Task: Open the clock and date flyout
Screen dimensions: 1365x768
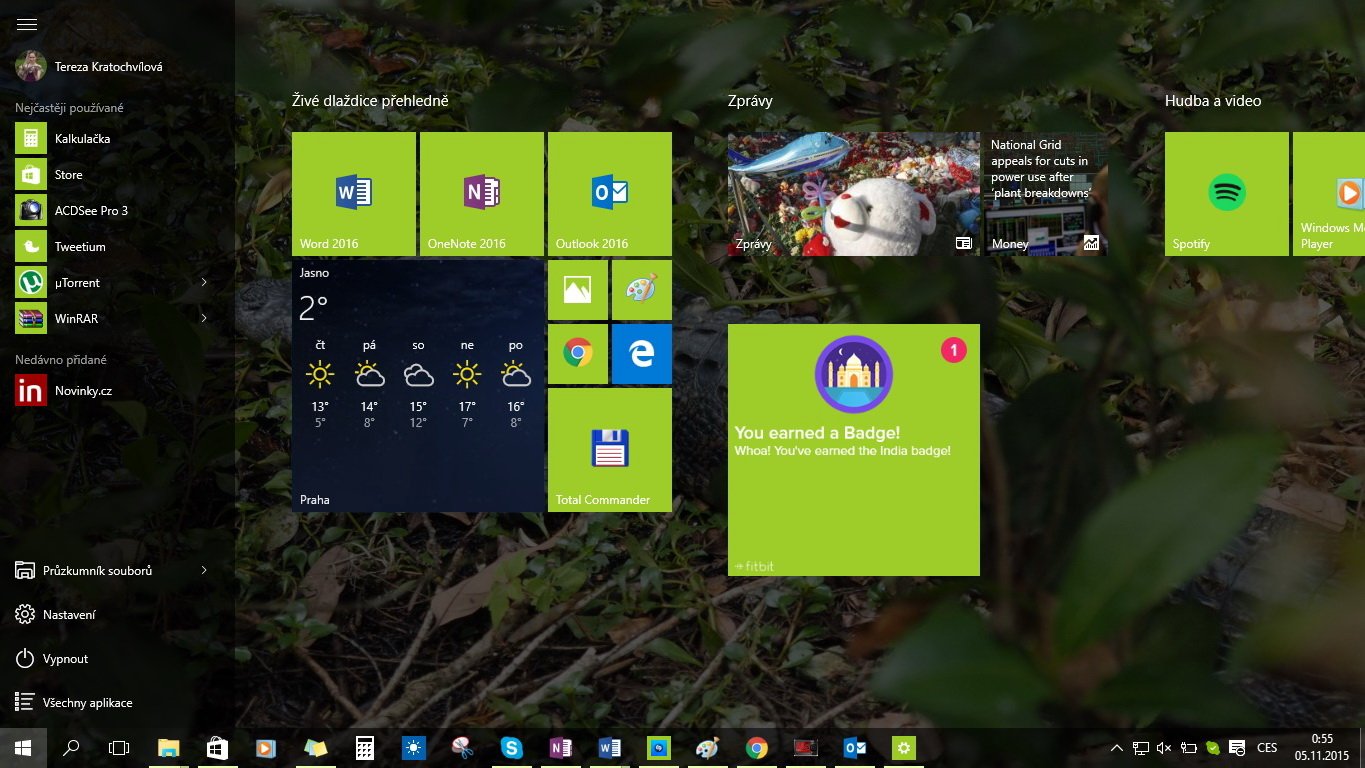Action: pyautogui.click(x=1322, y=748)
